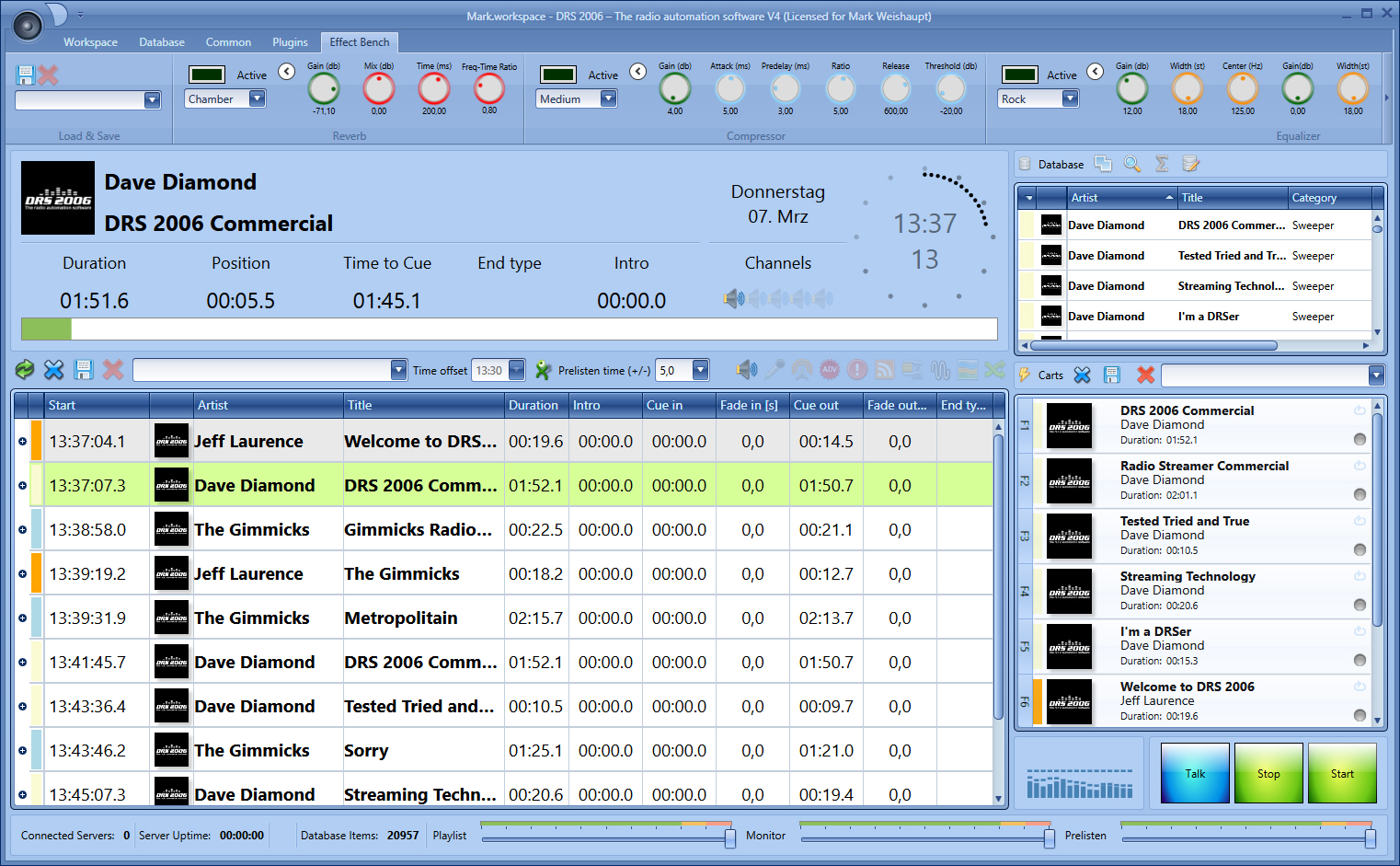
Task: Expand the Rock equalizer preset dropdown
Action: pos(1070,98)
